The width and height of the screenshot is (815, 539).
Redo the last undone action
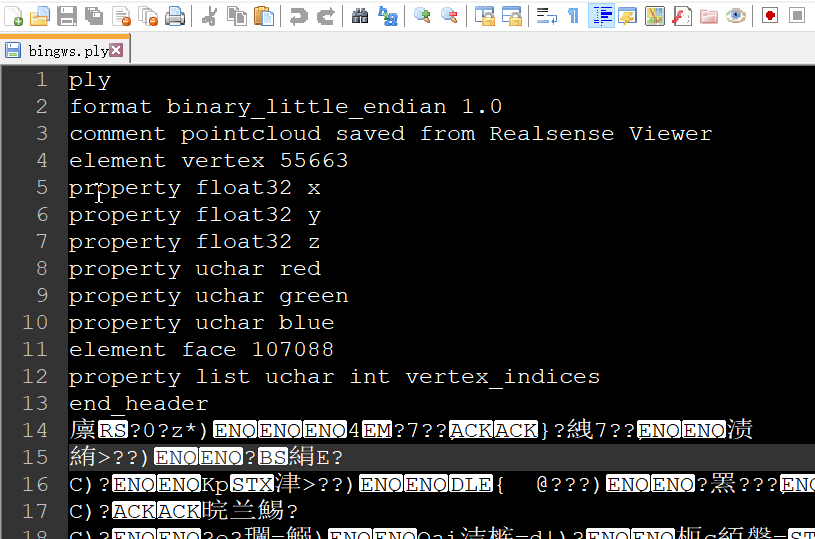coord(325,16)
